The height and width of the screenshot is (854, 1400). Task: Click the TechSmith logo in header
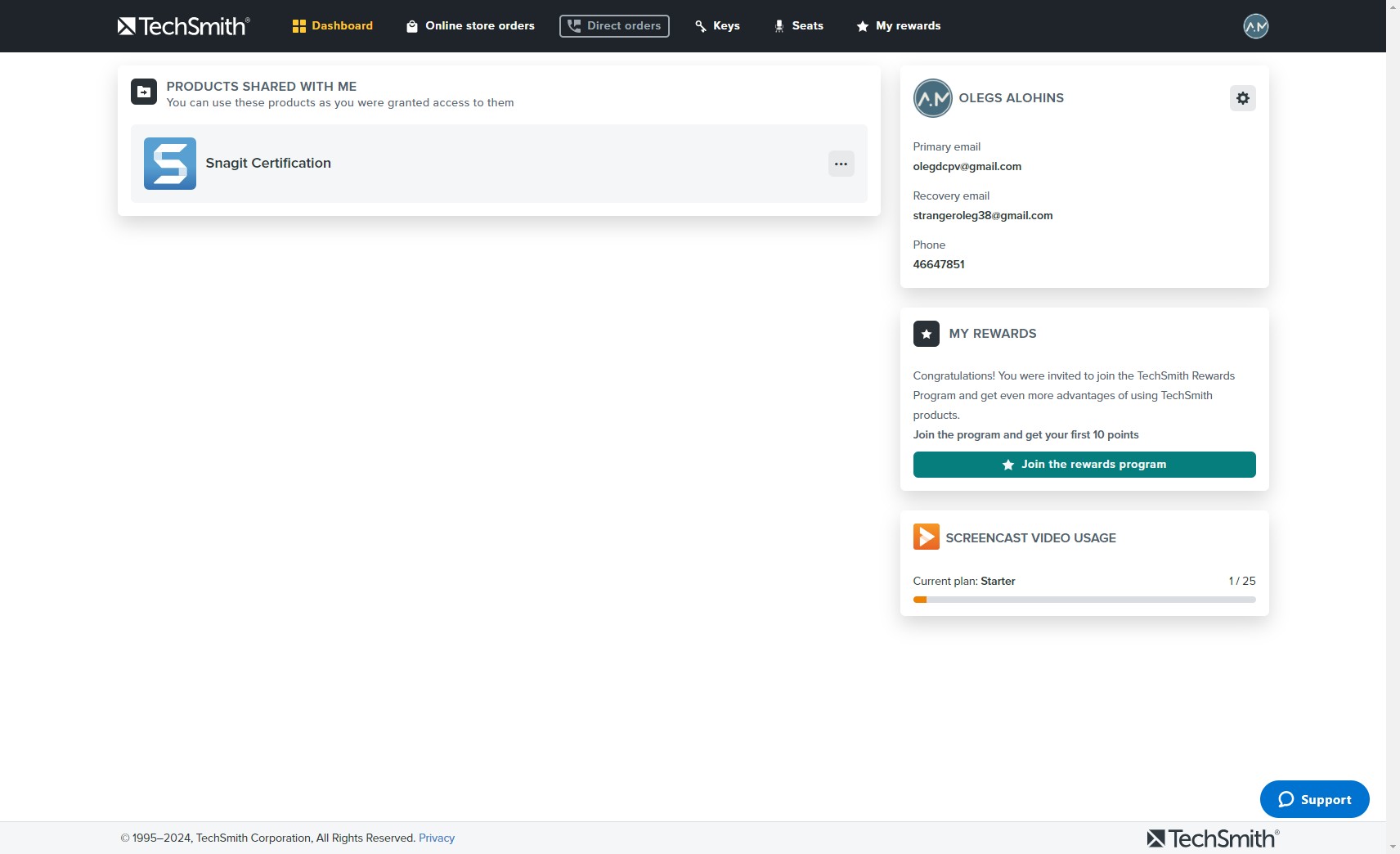point(184,26)
